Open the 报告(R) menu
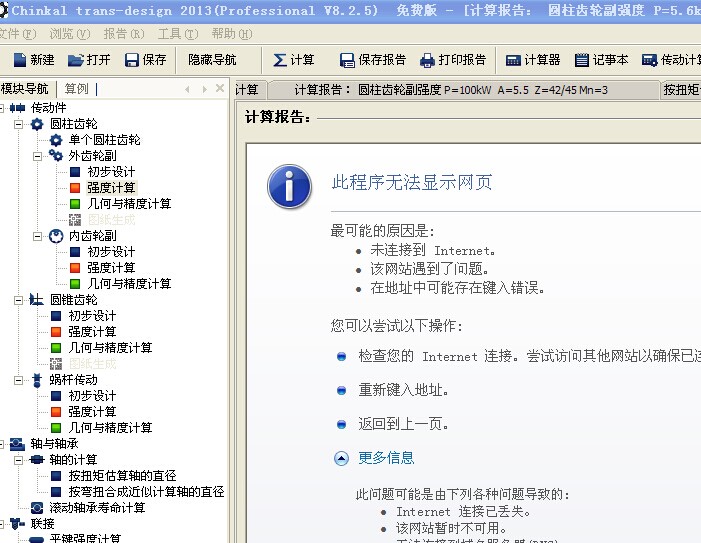The width and height of the screenshot is (701, 543). tap(124, 34)
